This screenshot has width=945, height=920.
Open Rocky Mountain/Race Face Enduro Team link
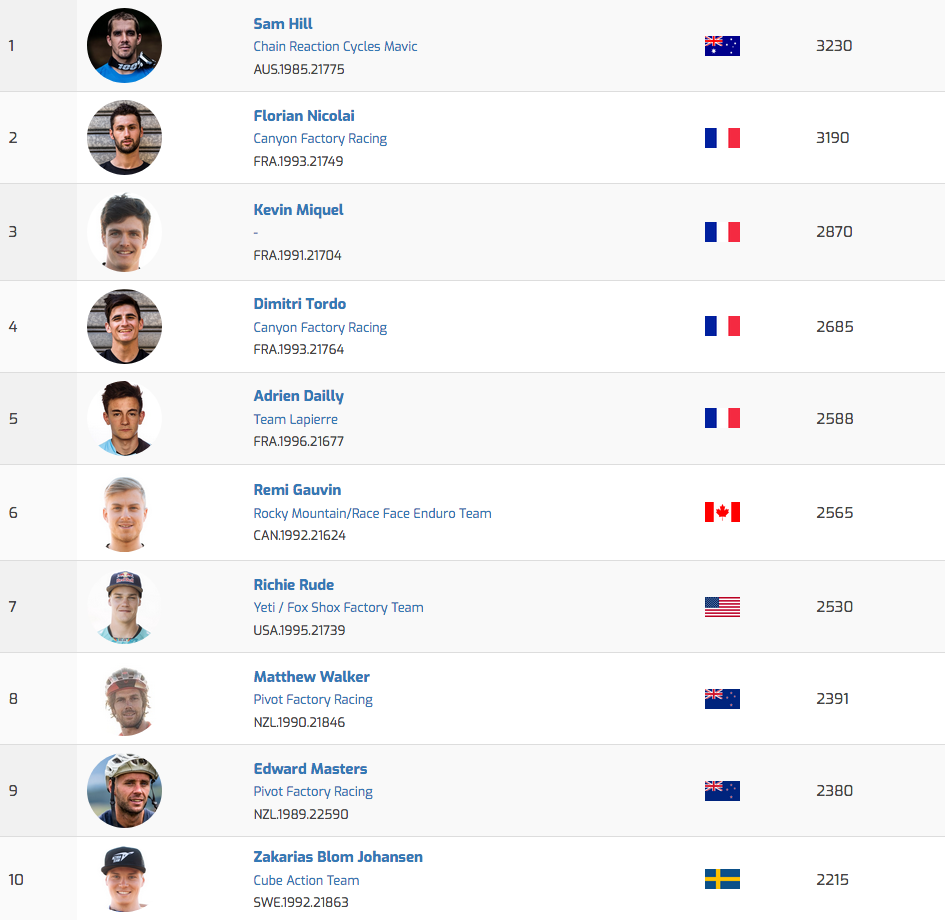click(x=372, y=513)
